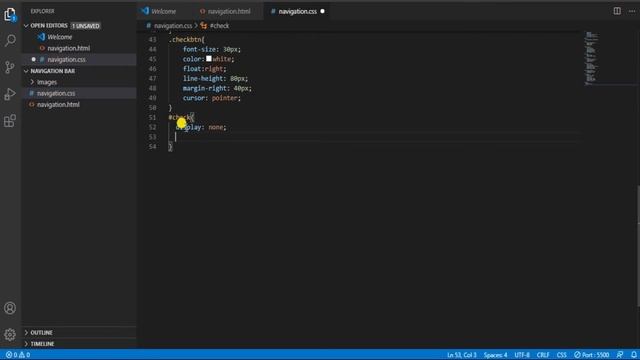Image resolution: width=640 pixels, height=360 pixels.
Task: Click the VS Code icon on Welcome tab
Action: point(145,11)
